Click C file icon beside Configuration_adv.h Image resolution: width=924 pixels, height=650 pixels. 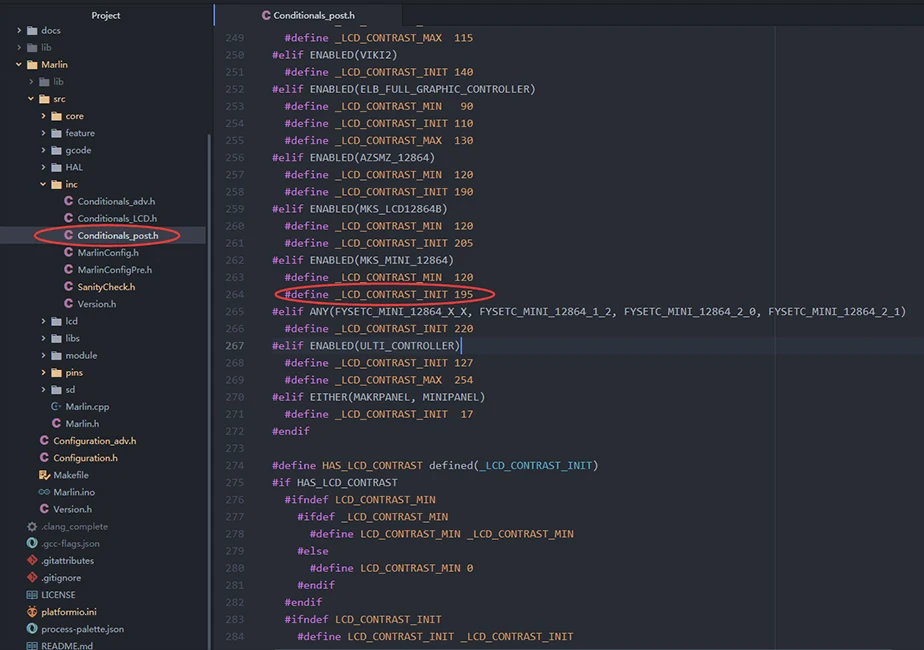tap(44, 440)
